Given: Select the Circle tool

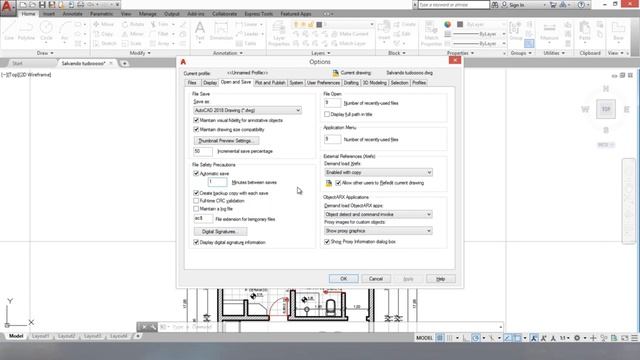Looking at the screenshot, I should [x=46, y=31].
